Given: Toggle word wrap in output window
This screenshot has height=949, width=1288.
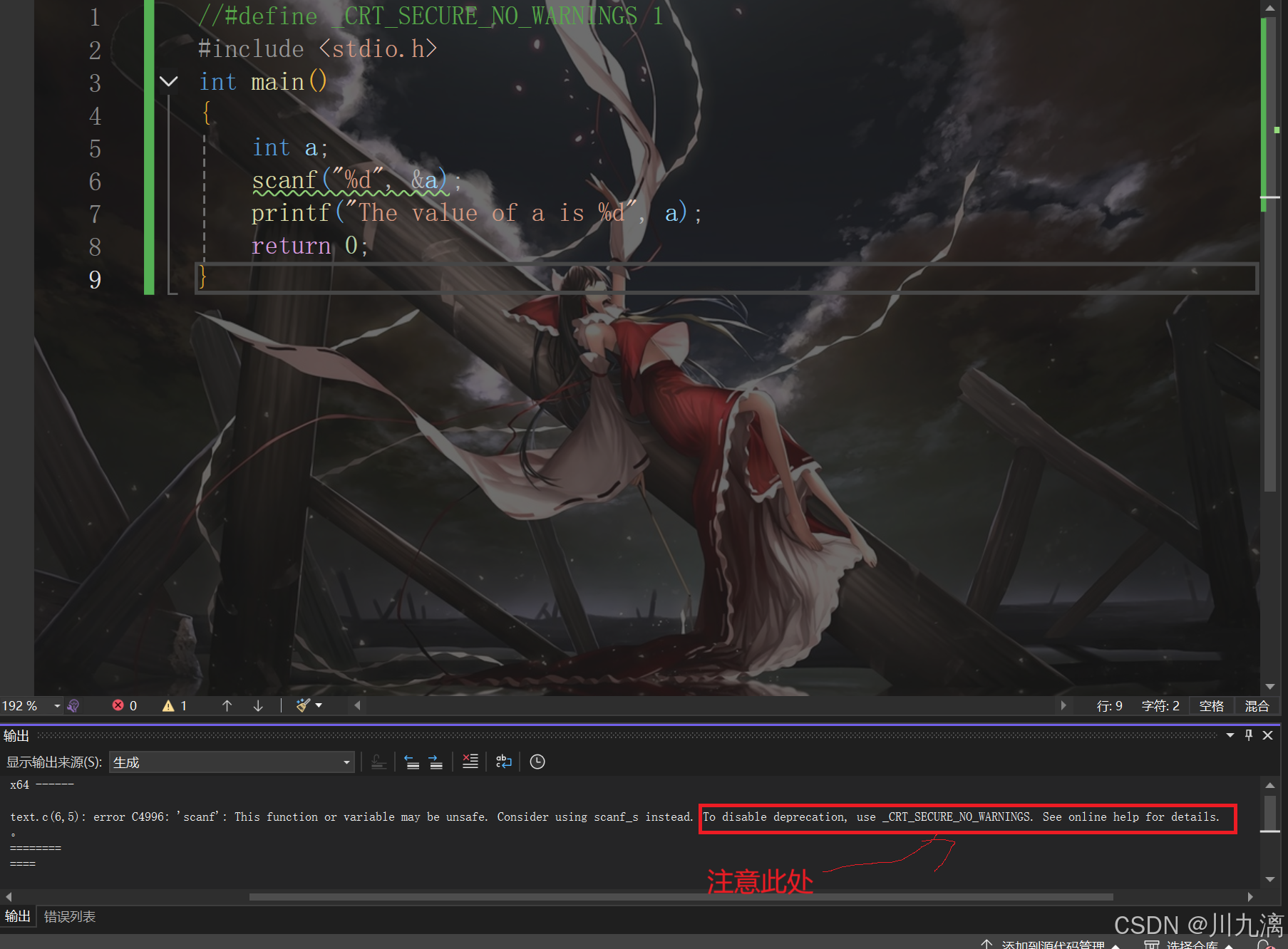Looking at the screenshot, I should tap(504, 762).
